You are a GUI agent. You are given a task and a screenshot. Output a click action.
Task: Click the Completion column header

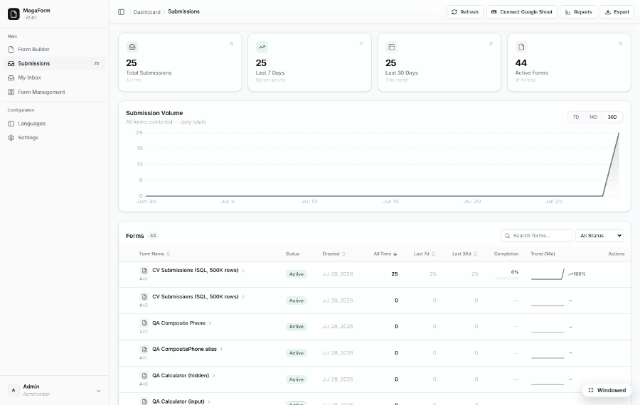(x=506, y=254)
